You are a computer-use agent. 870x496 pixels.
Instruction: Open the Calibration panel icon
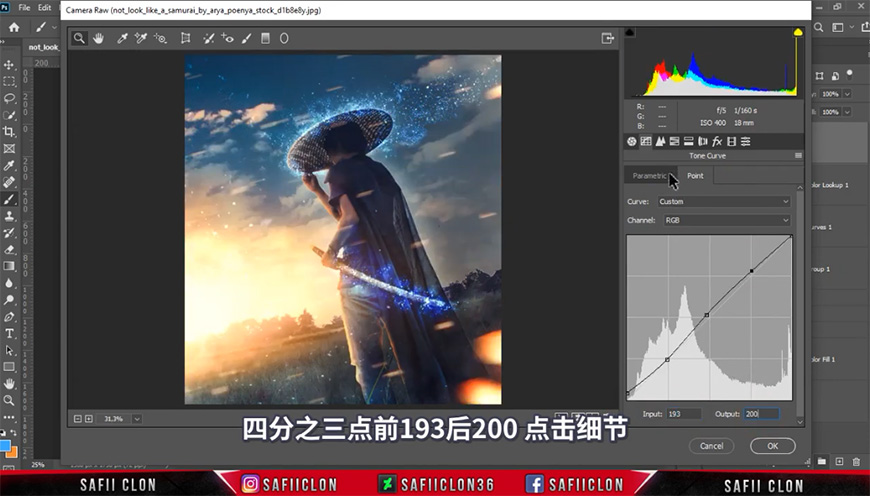pyautogui.click(x=731, y=141)
